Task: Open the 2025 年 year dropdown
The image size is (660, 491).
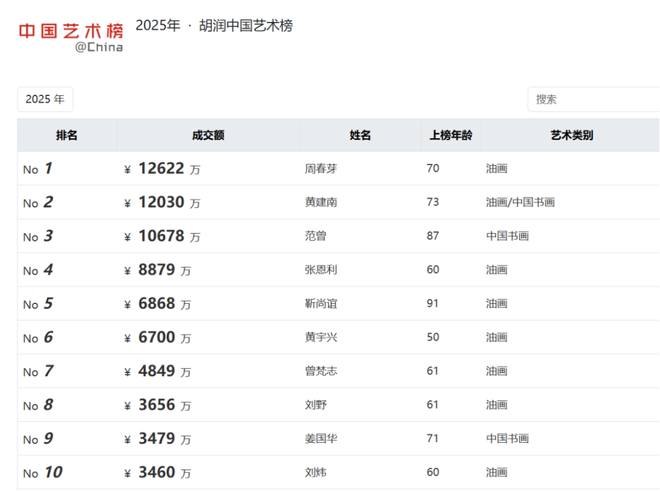Action: click(x=45, y=99)
